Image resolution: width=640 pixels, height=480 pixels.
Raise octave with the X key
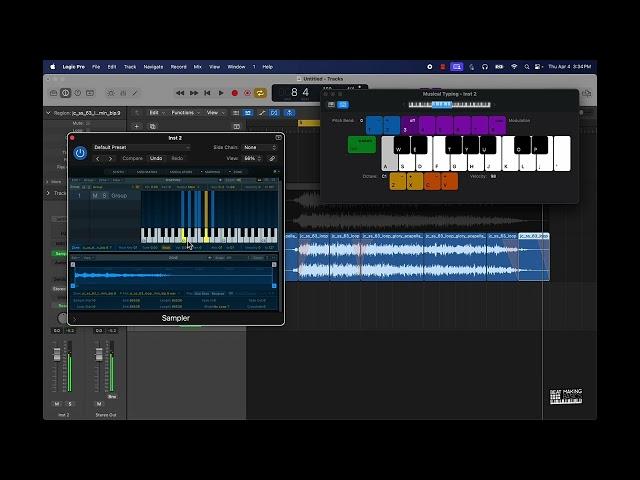click(x=415, y=182)
